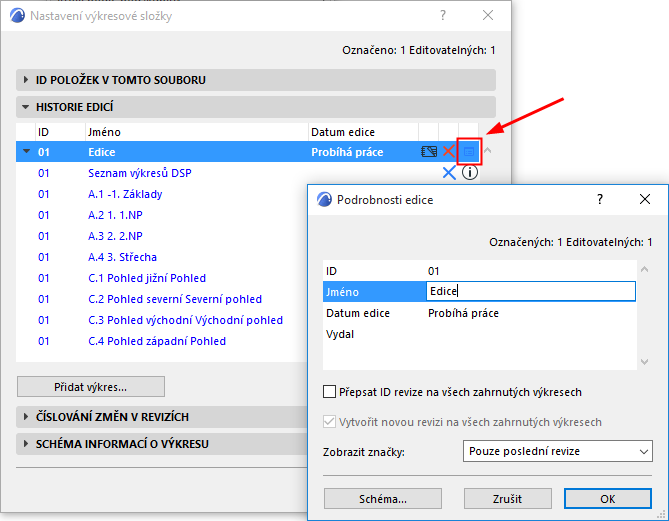Click the Jméno column header

196,132
